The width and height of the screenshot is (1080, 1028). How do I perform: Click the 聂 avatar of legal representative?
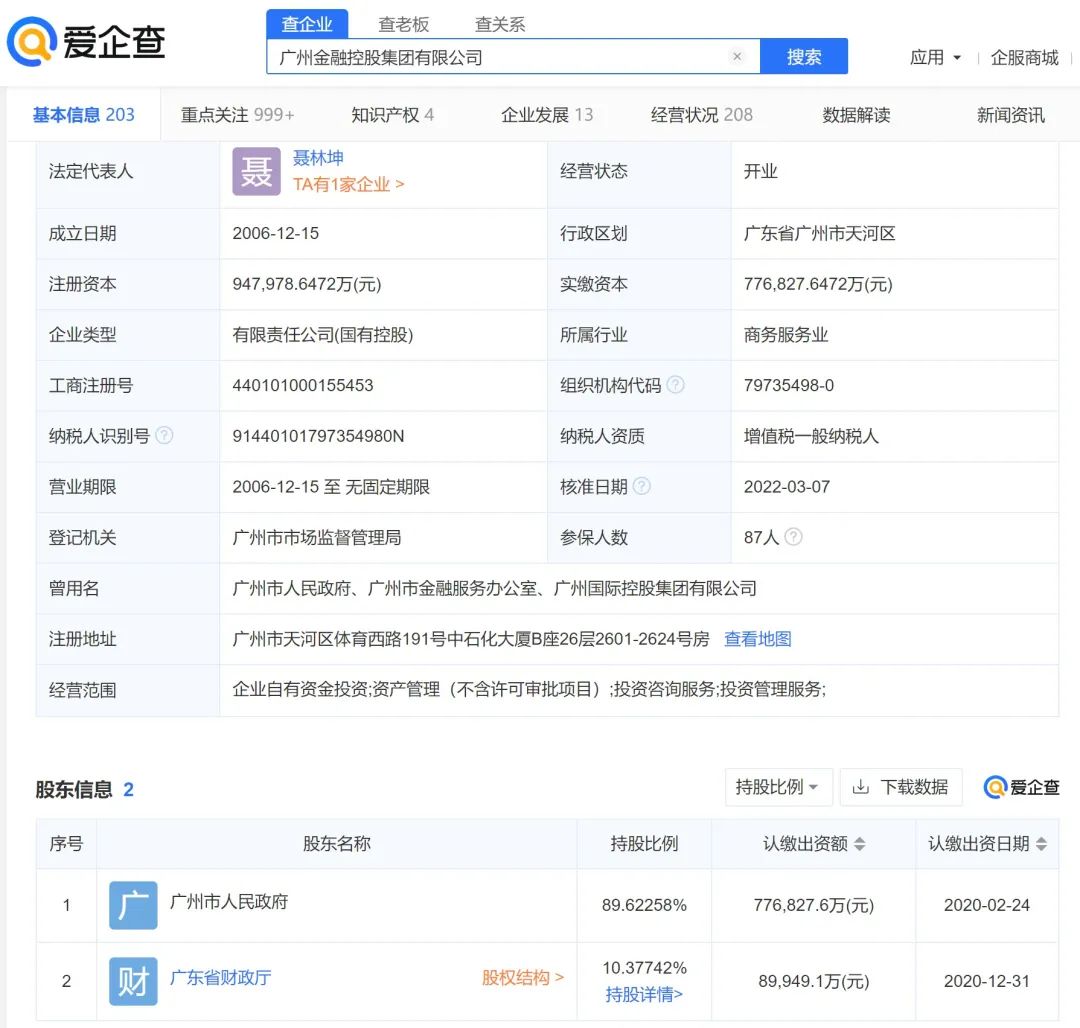click(256, 171)
